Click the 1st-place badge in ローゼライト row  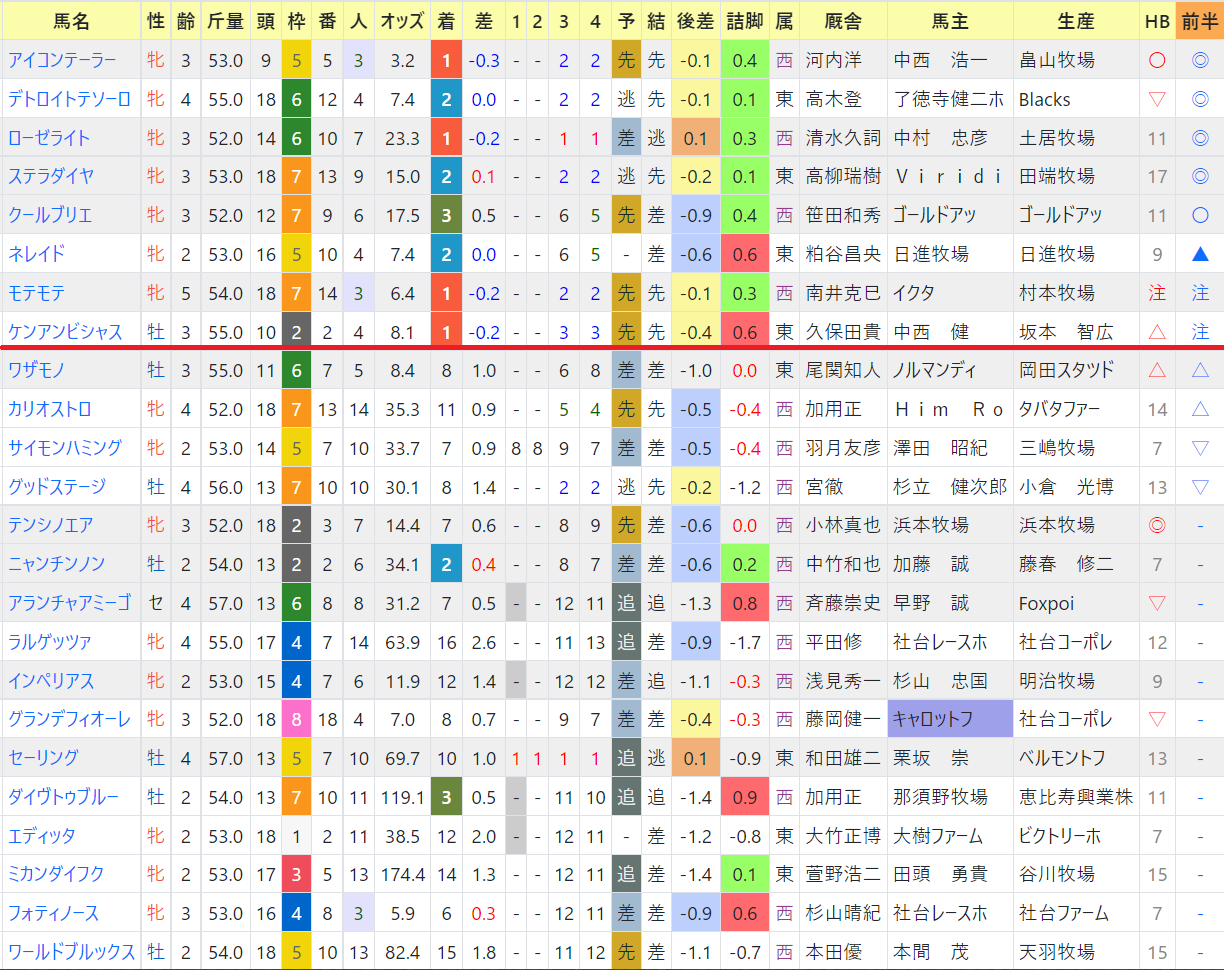(446, 138)
